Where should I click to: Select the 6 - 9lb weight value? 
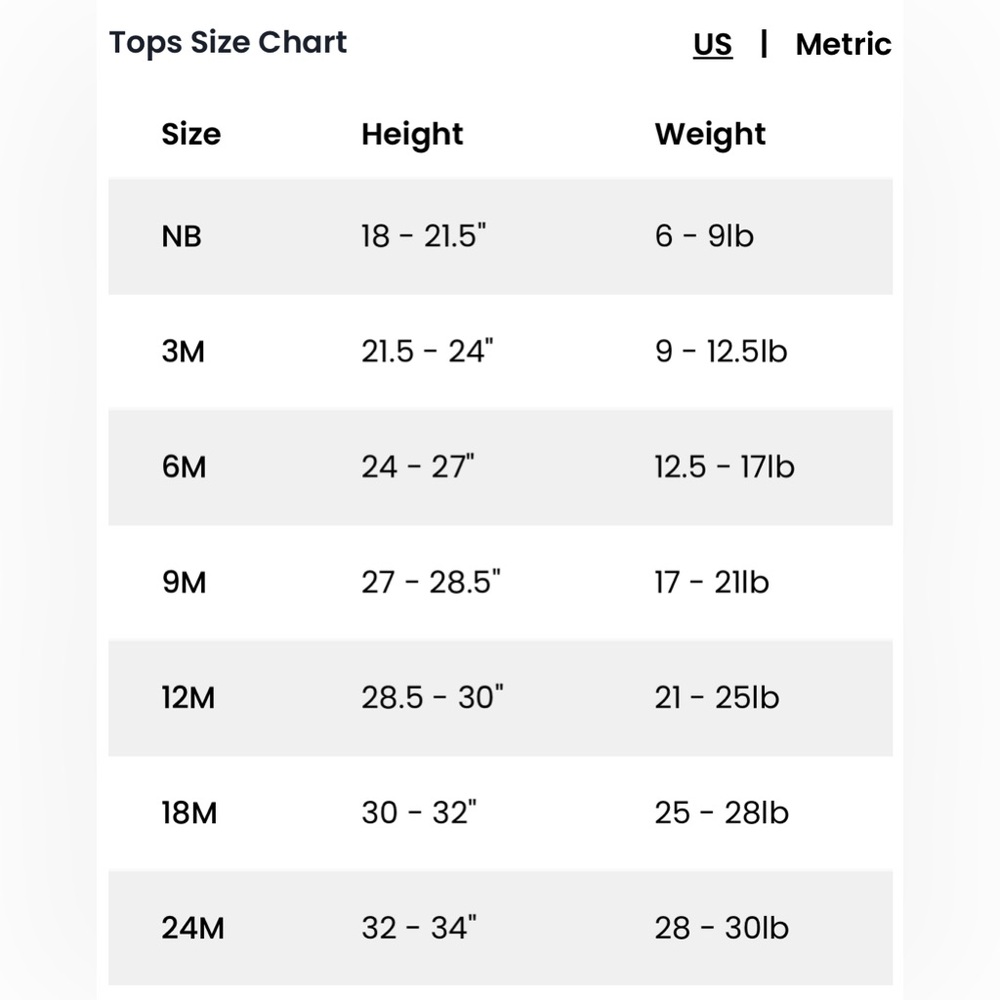point(704,236)
